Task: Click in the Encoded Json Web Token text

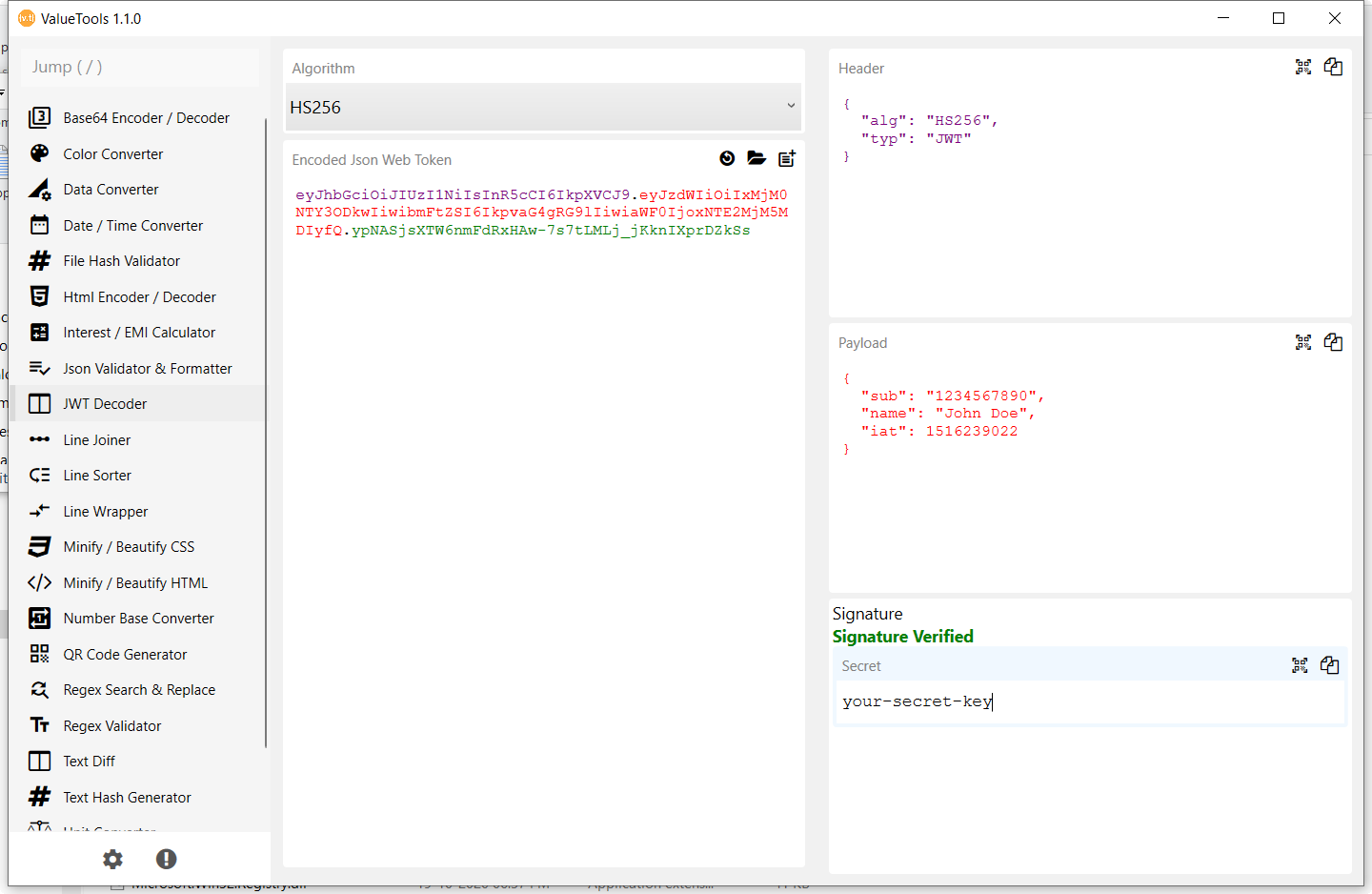Action: coord(541,213)
